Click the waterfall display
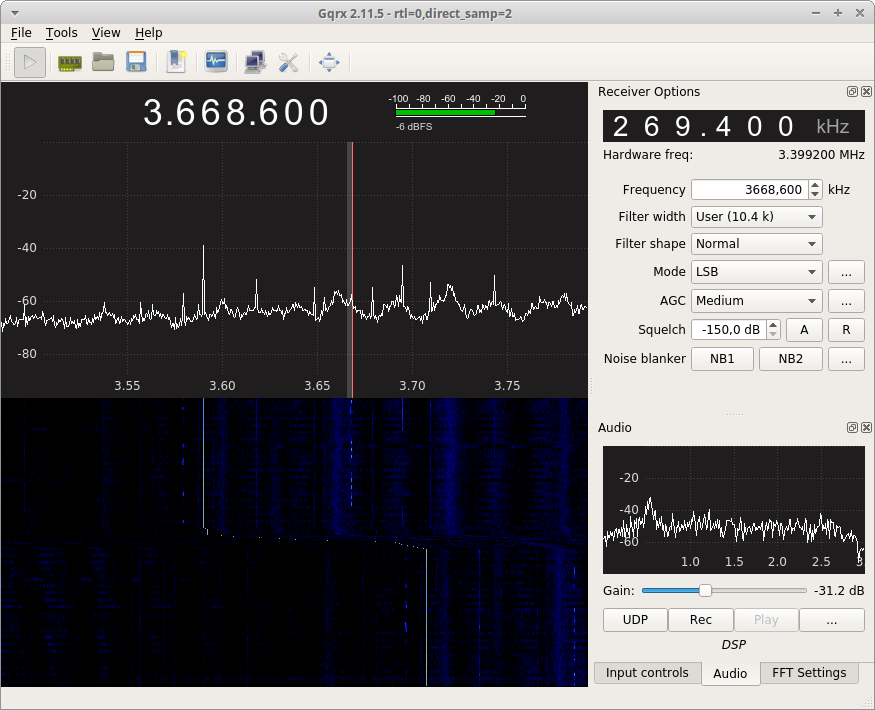 [x=294, y=542]
